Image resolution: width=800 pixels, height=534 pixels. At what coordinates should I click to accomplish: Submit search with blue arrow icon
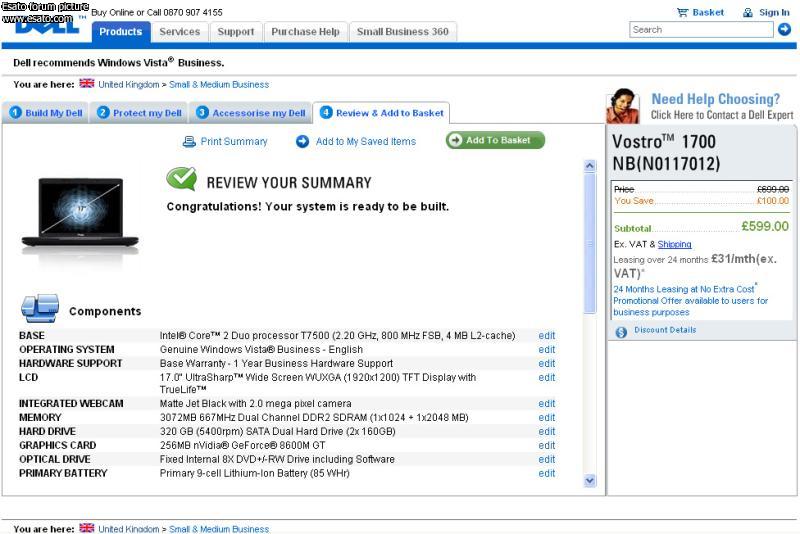[785, 30]
